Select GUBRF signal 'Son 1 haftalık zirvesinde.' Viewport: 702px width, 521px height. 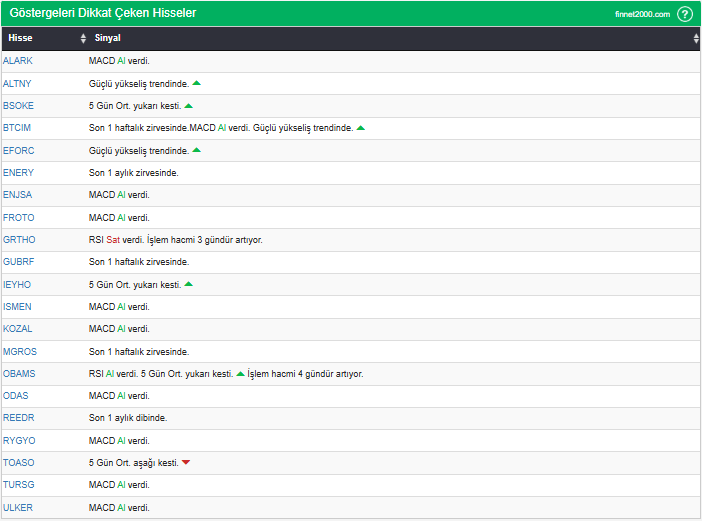139,262
